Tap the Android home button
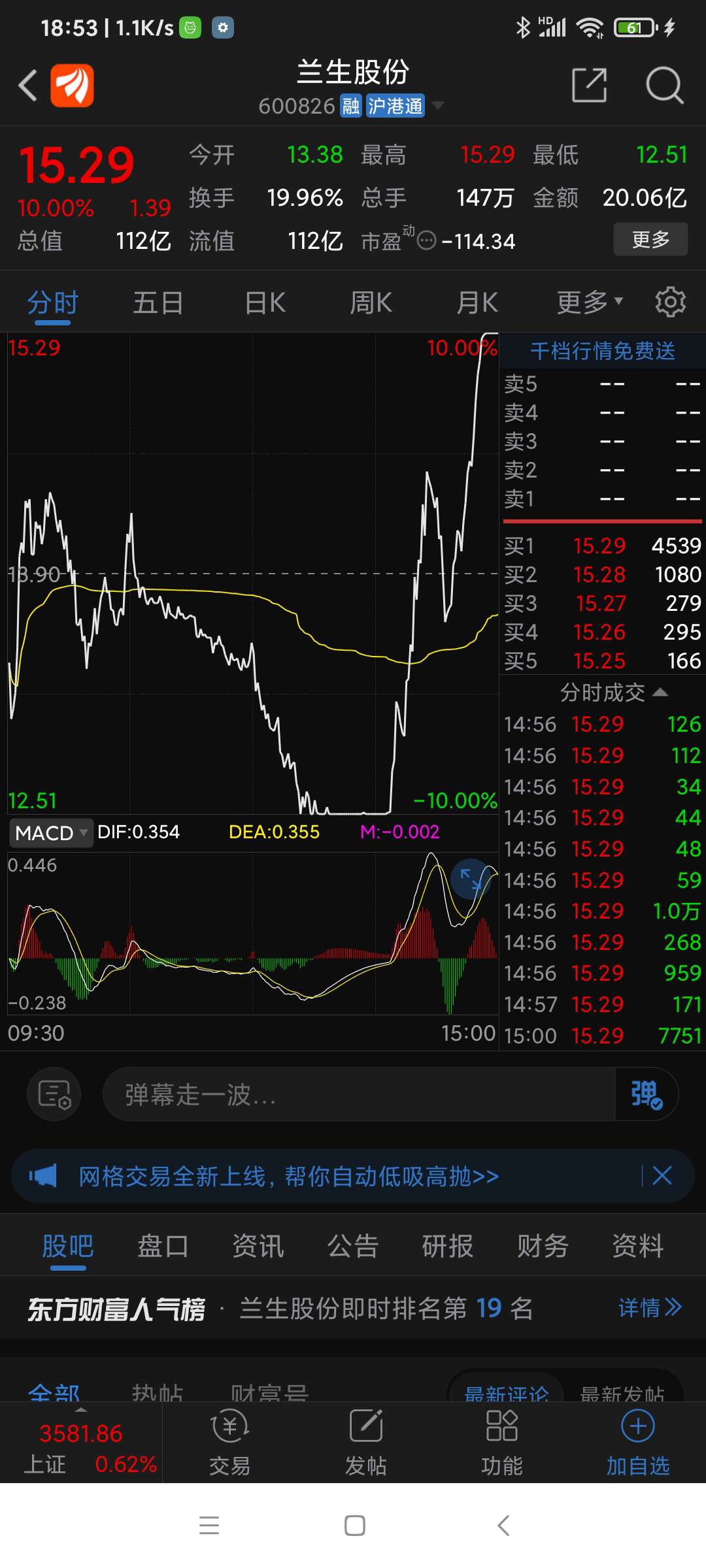The image size is (706, 1568). (x=354, y=1525)
